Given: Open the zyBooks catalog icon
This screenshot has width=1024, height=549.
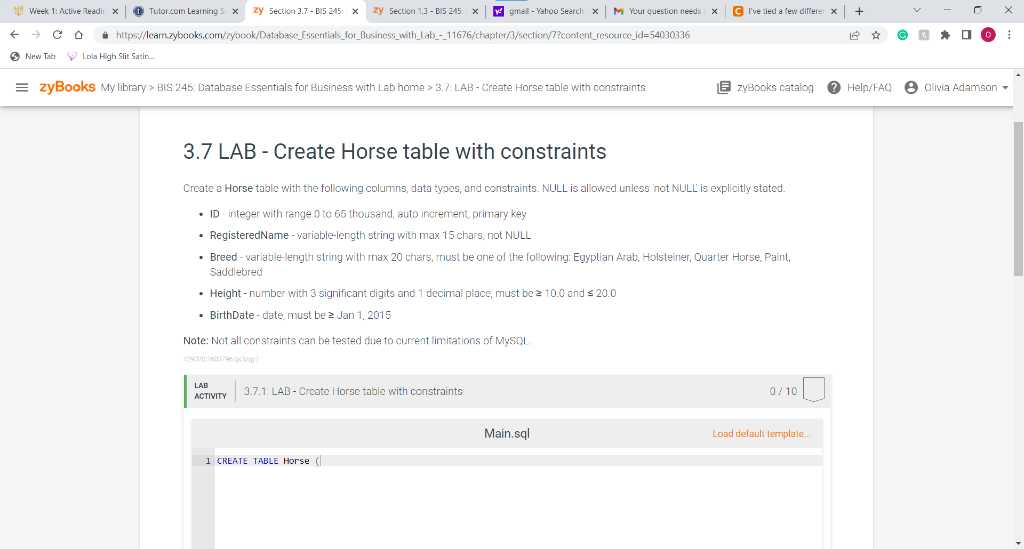Looking at the screenshot, I should coord(724,87).
